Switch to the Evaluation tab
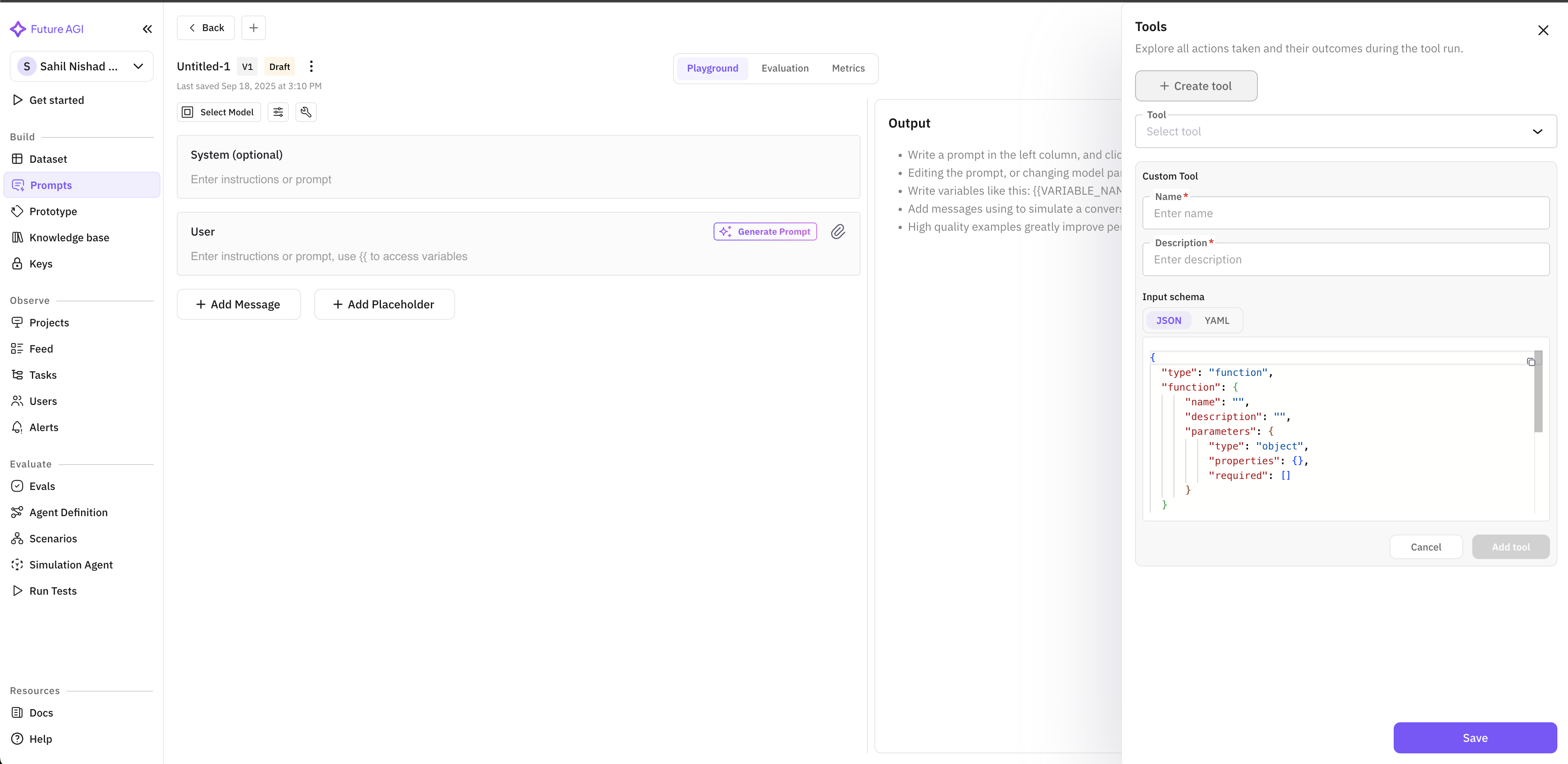1568x764 pixels. tap(785, 68)
